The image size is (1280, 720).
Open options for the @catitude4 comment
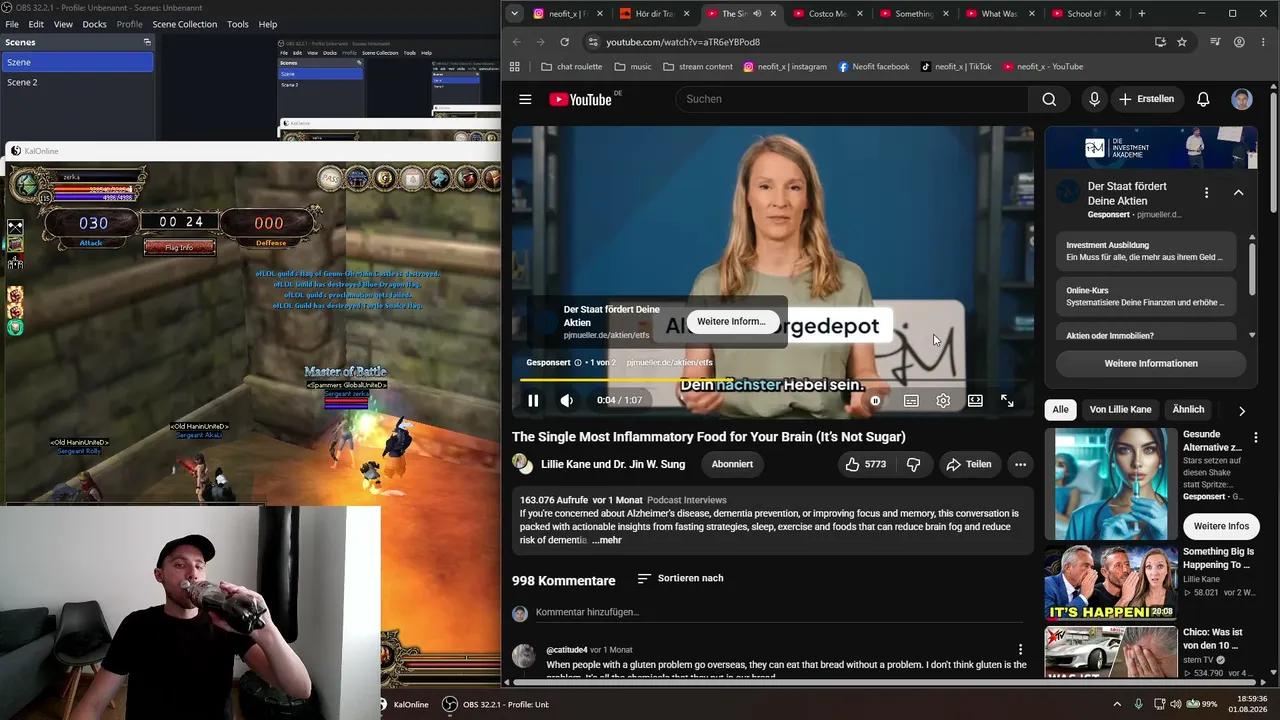(x=1020, y=650)
